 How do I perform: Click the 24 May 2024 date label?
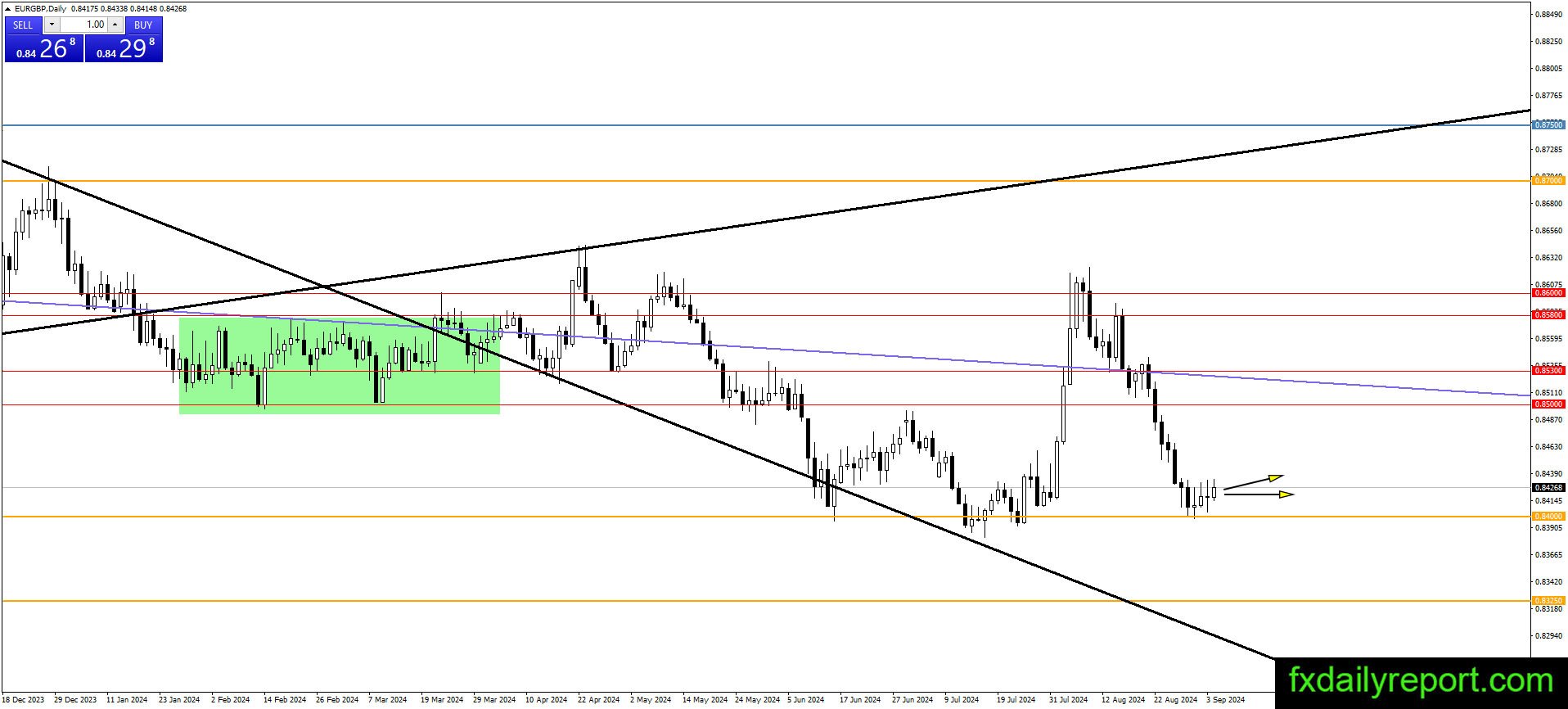click(758, 700)
